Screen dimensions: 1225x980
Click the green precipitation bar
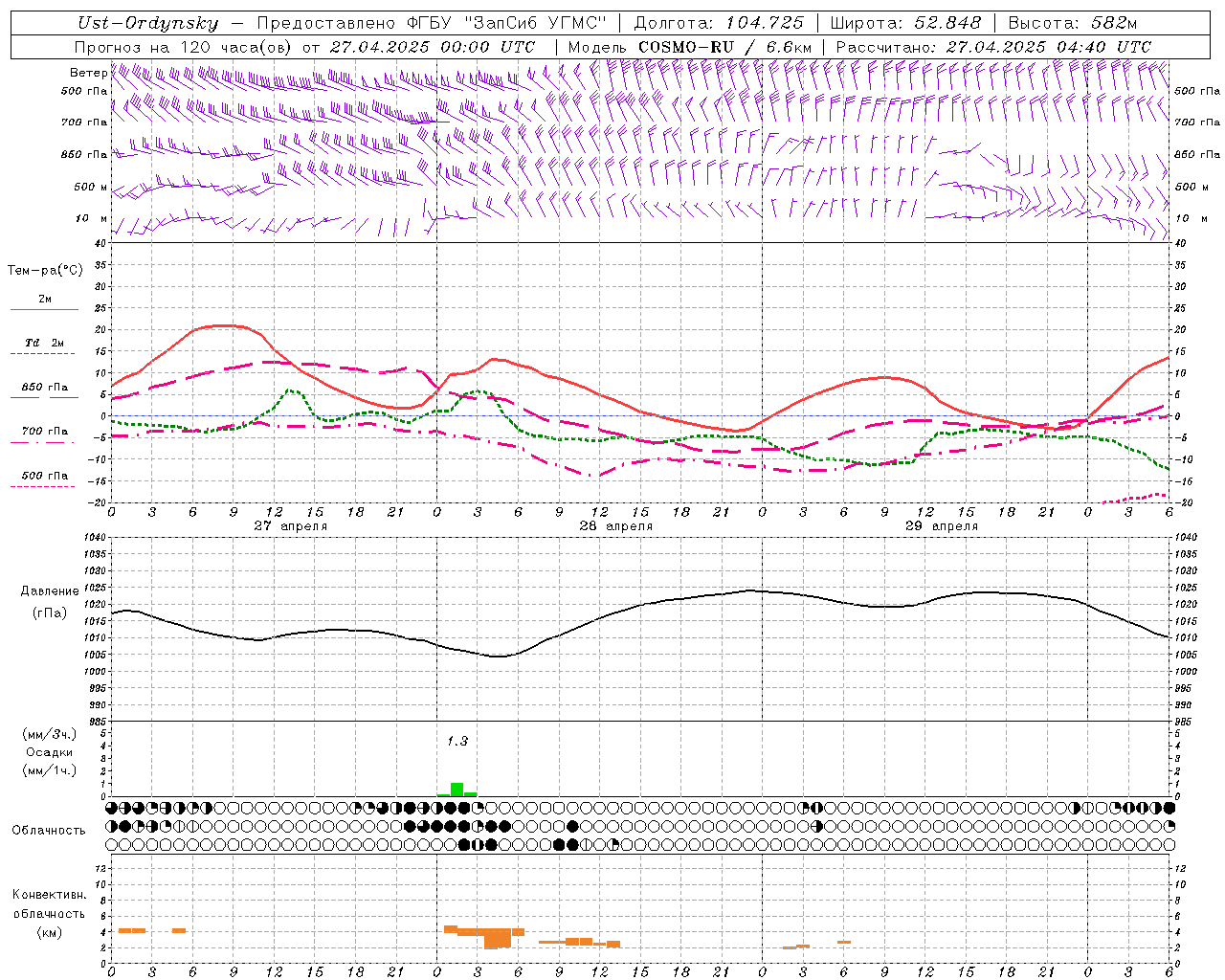coord(457,790)
